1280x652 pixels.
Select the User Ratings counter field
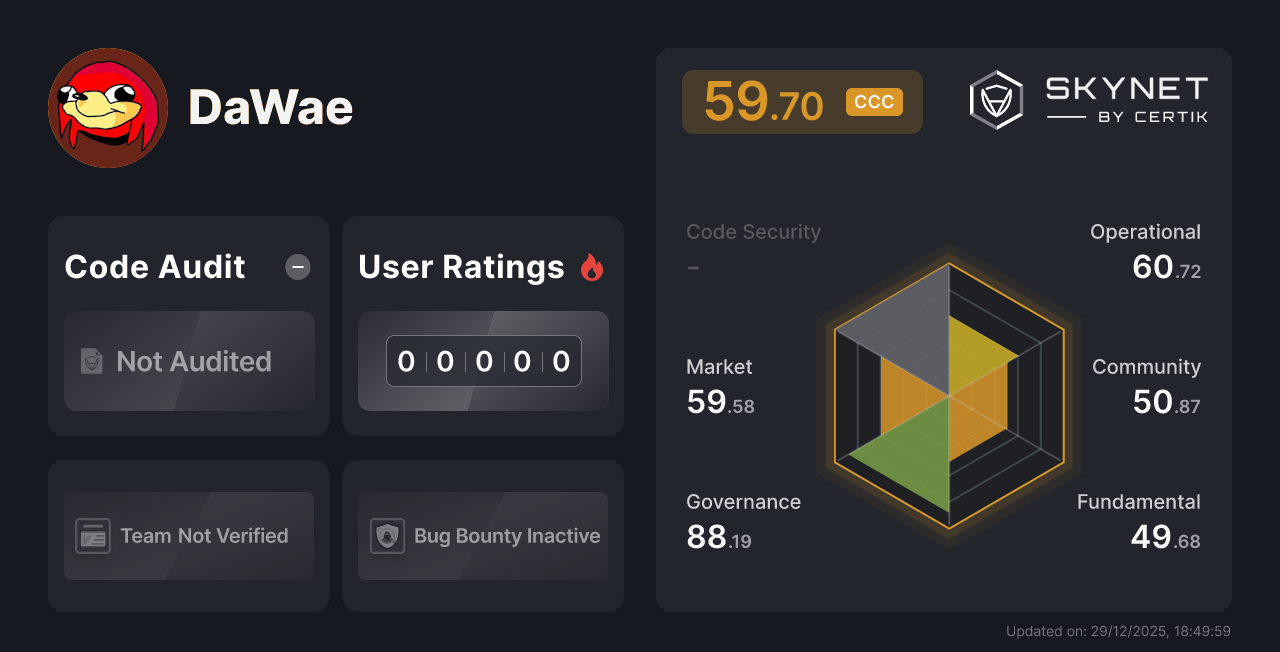(483, 361)
